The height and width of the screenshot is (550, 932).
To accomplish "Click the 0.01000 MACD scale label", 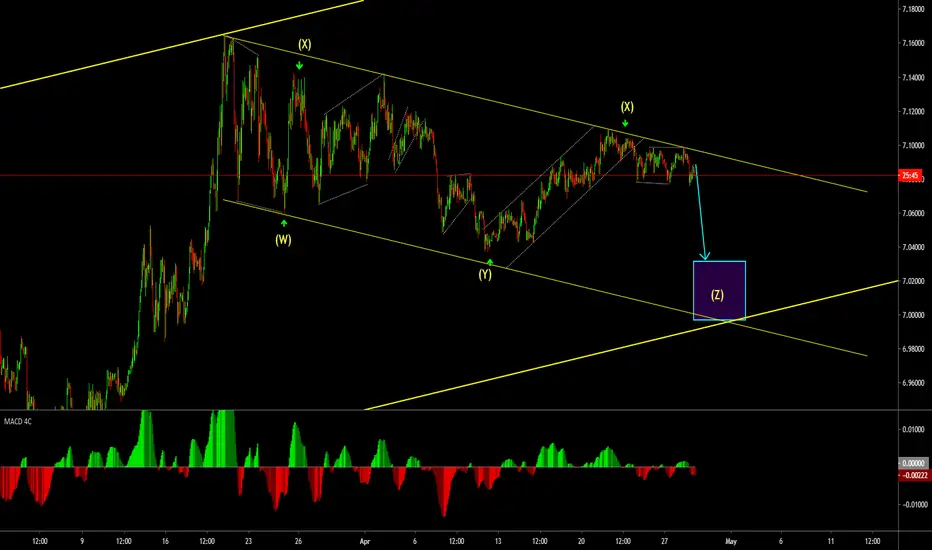I will tap(914, 429).
